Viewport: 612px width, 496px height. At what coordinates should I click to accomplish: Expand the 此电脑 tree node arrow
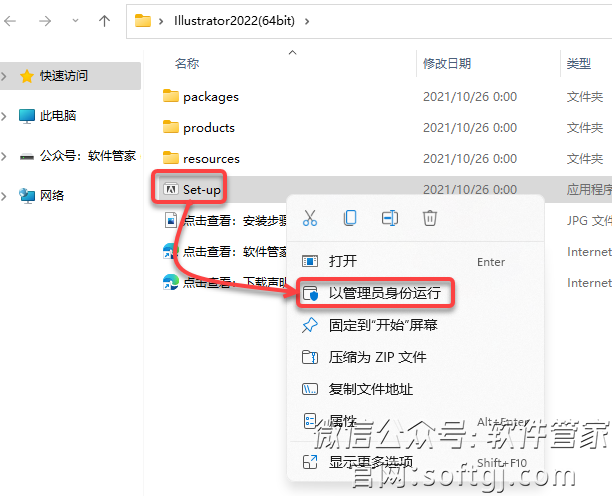pyautogui.click(x=4, y=116)
